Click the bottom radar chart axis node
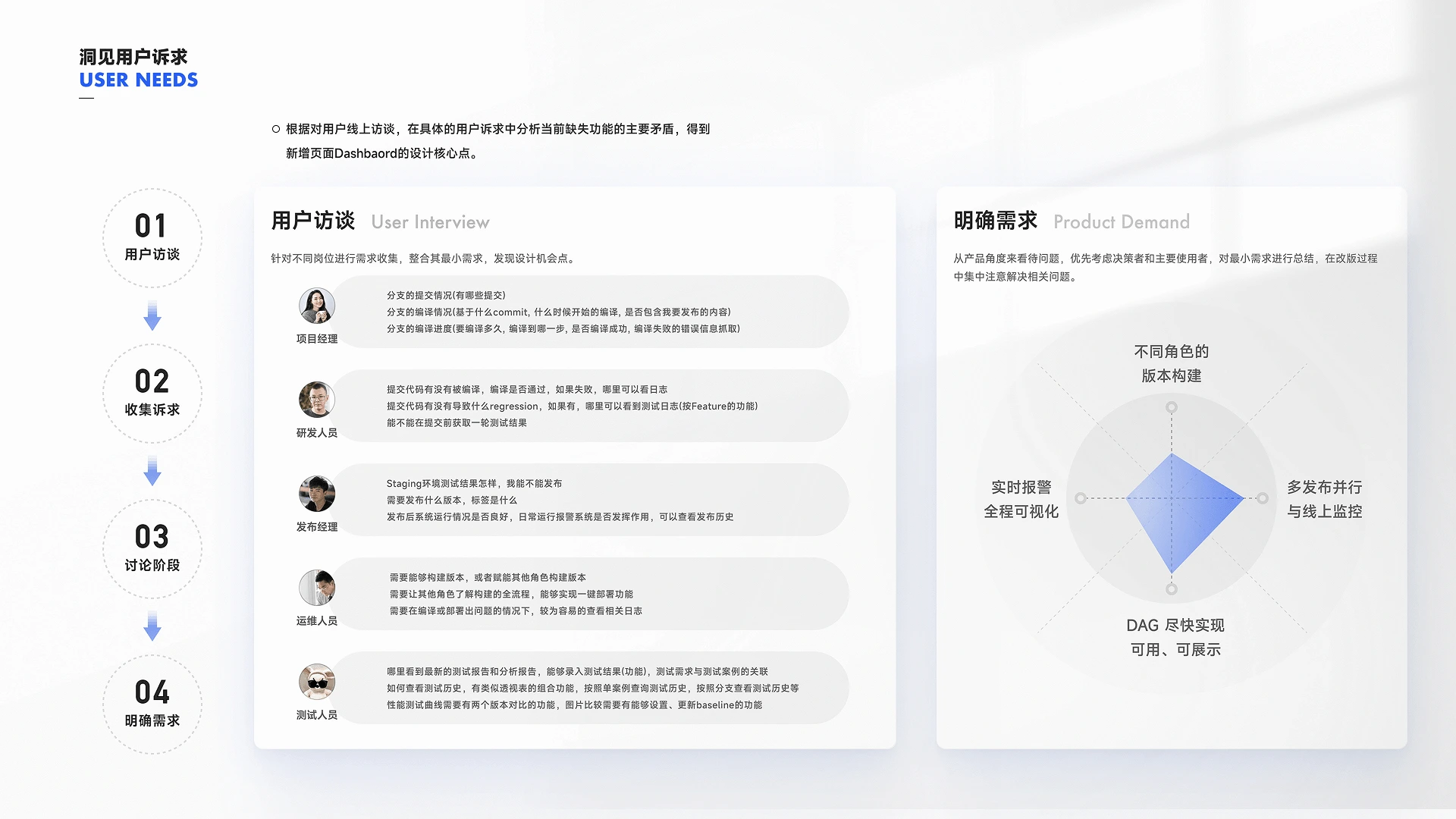The width and height of the screenshot is (1456, 819). pyautogui.click(x=1172, y=589)
